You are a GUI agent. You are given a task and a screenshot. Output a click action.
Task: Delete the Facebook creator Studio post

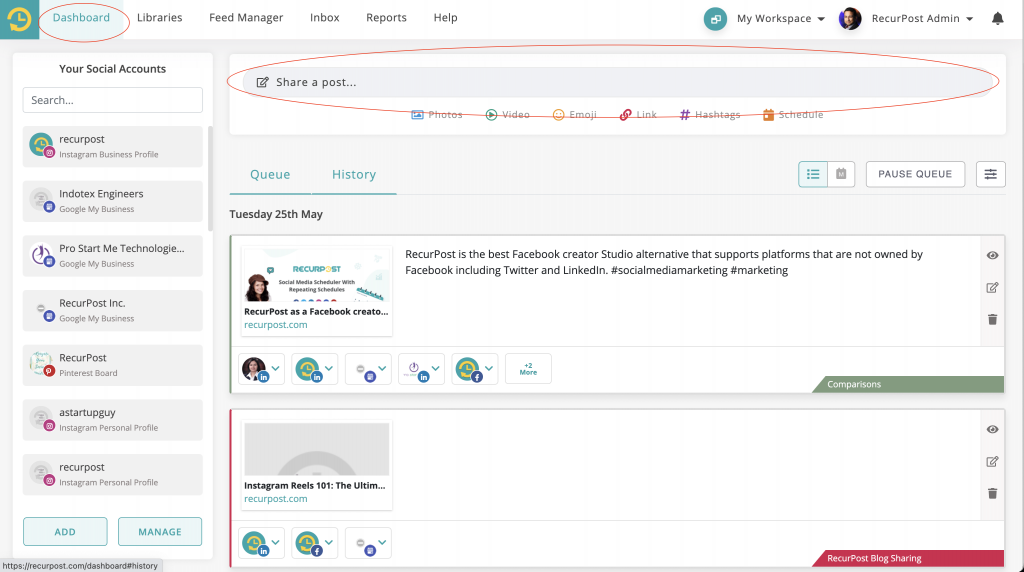[x=992, y=319]
